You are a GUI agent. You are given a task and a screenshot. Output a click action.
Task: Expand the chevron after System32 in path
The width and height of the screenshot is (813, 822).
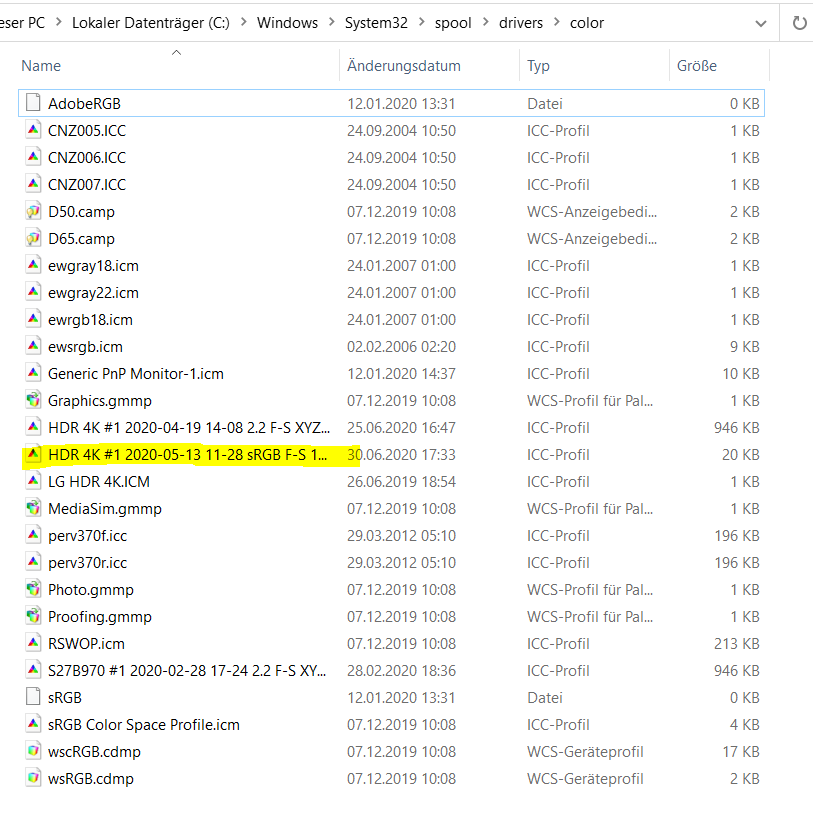click(x=420, y=22)
